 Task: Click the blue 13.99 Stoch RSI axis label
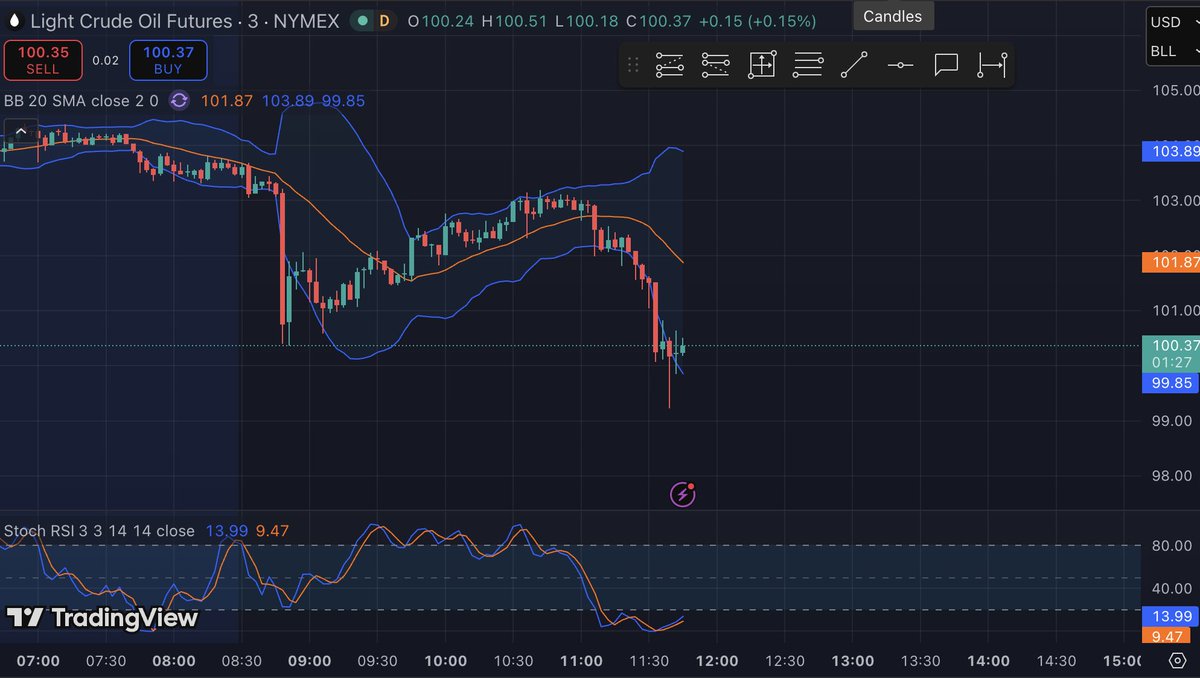pyautogui.click(x=1170, y=617)
